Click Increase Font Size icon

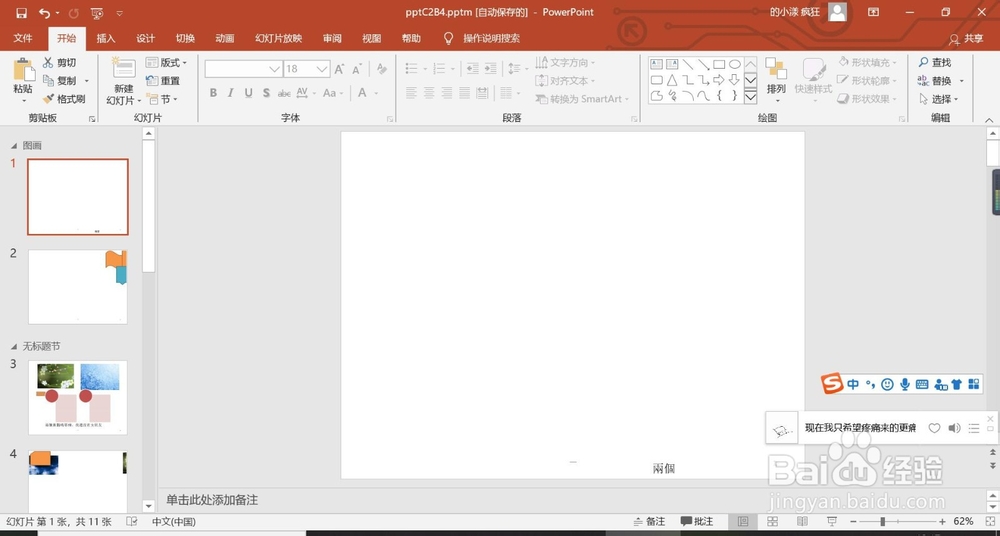click(339, 69)
